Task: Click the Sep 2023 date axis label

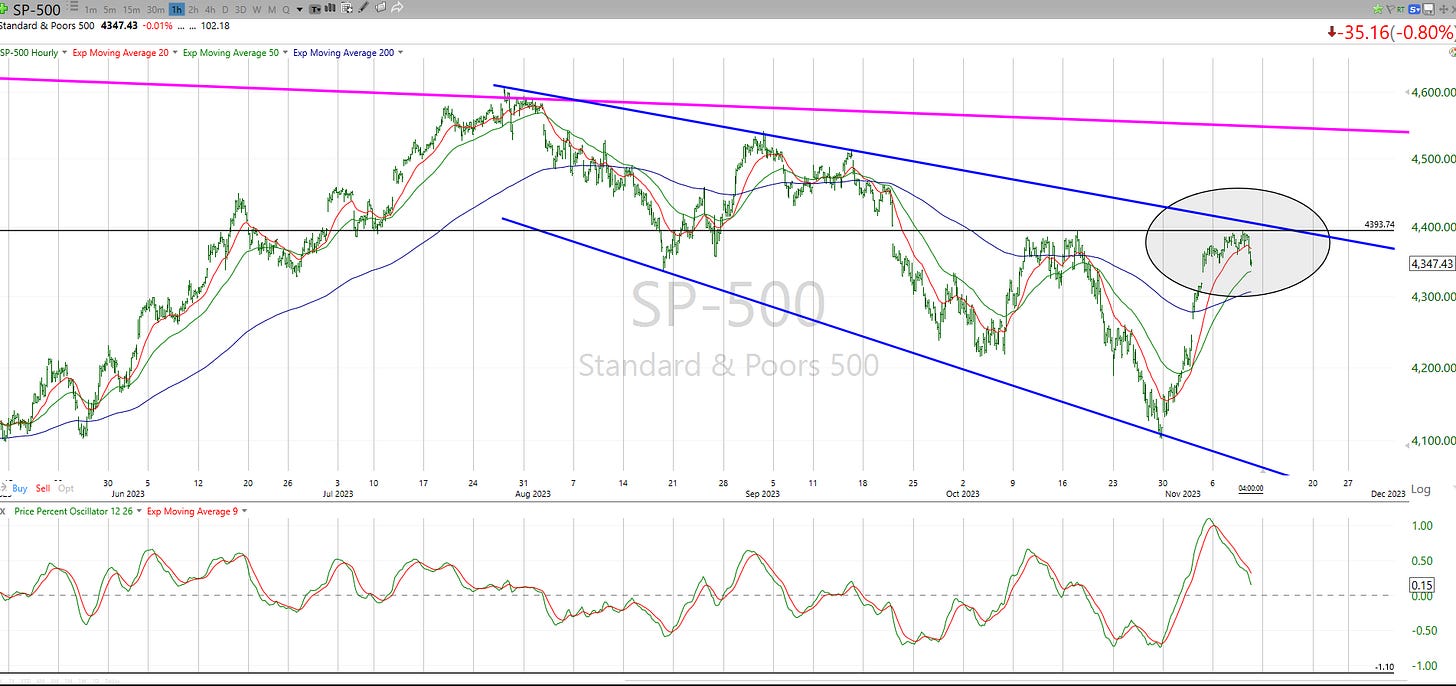Action: [763, 493]
